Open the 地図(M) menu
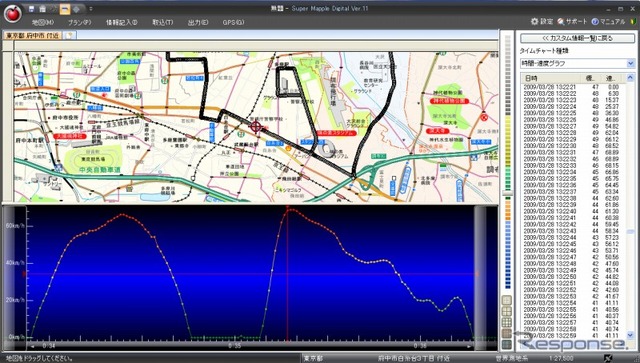 point(43,22)
